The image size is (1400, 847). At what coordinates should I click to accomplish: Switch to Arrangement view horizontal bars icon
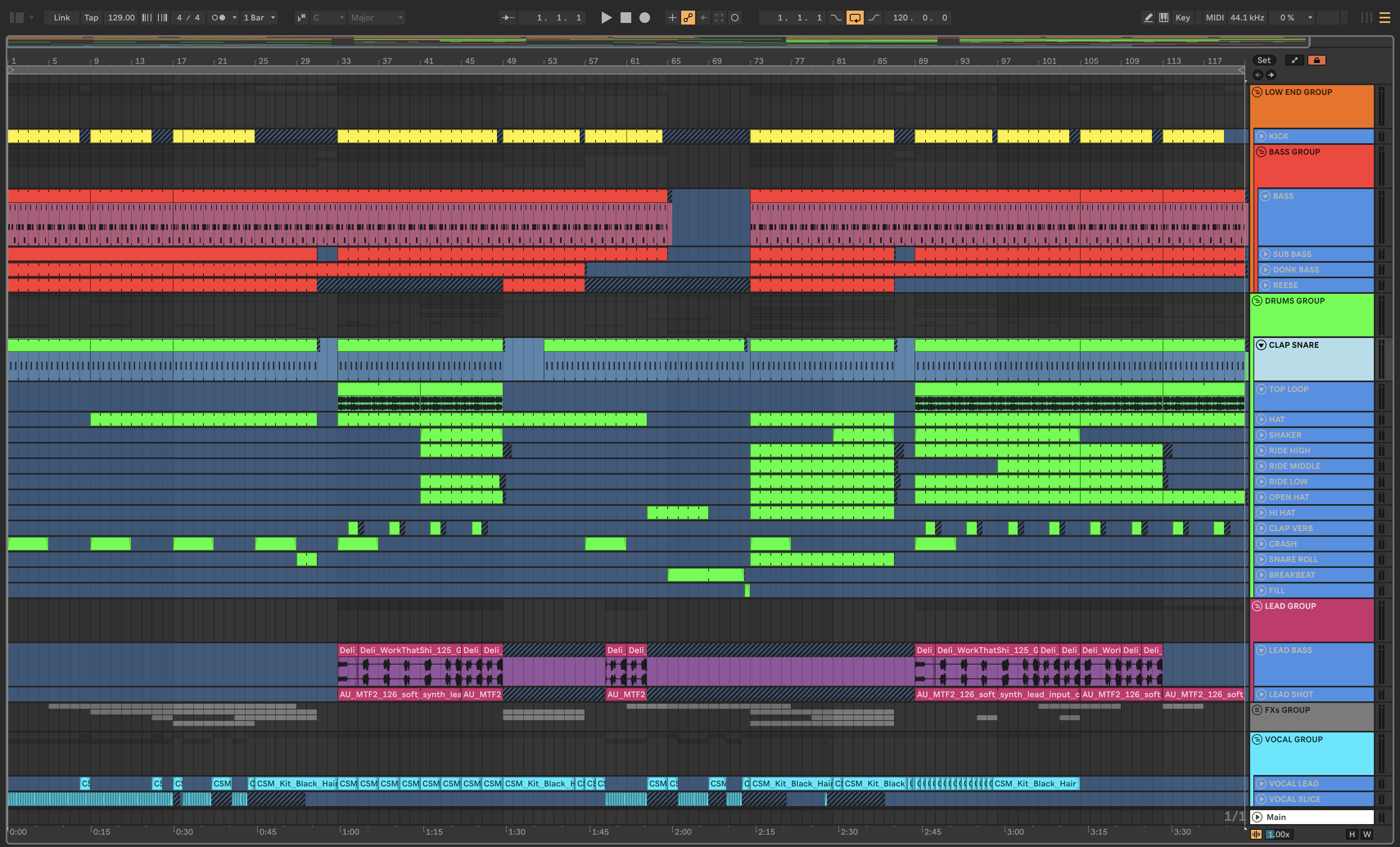tap(1385, 18)
